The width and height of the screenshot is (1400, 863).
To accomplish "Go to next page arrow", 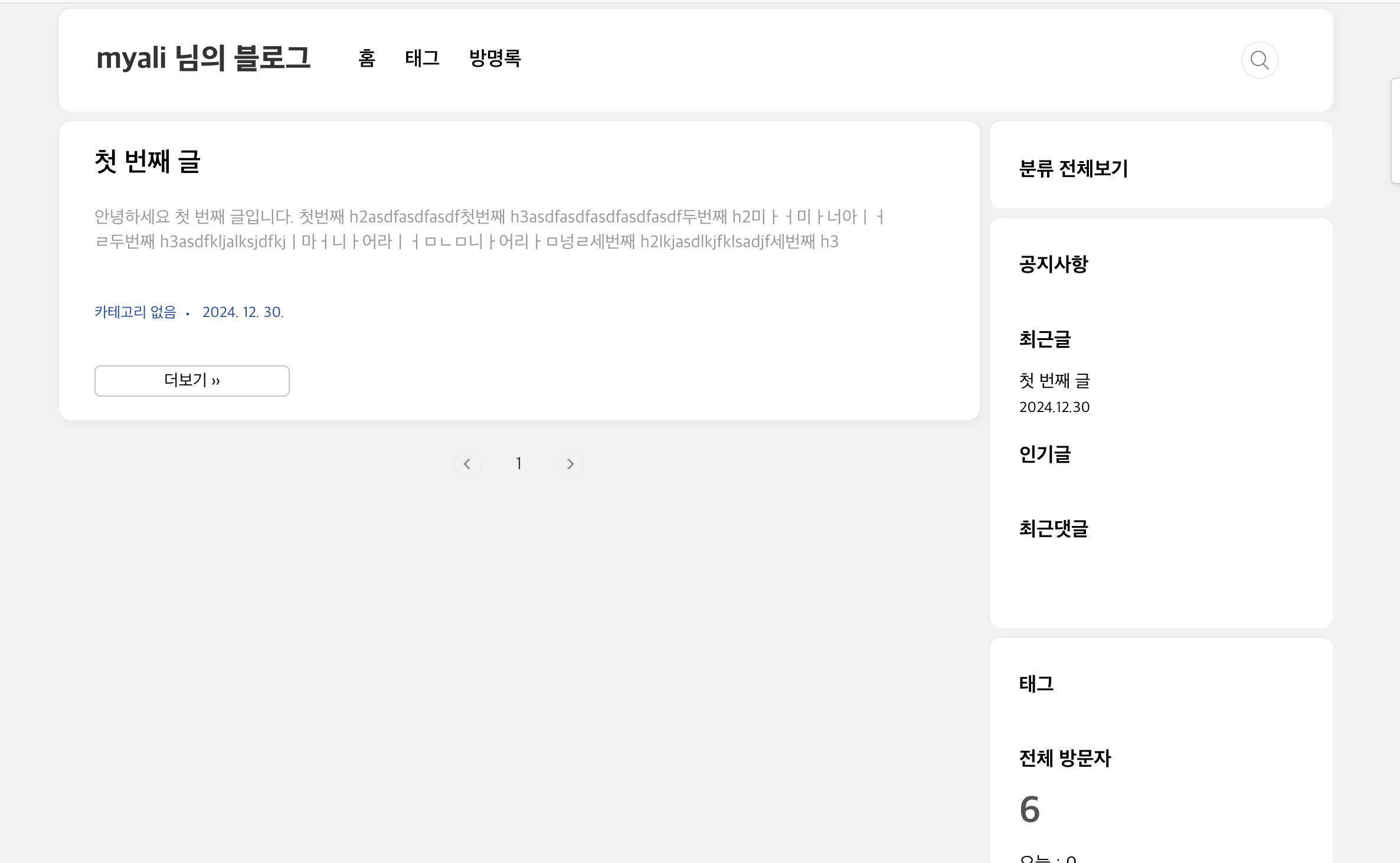I will (570, 464).
